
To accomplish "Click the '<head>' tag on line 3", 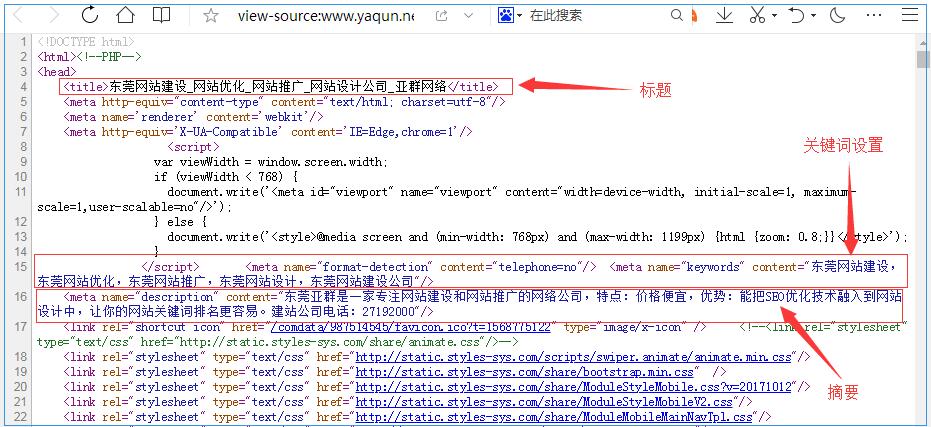I will point(56,72).
